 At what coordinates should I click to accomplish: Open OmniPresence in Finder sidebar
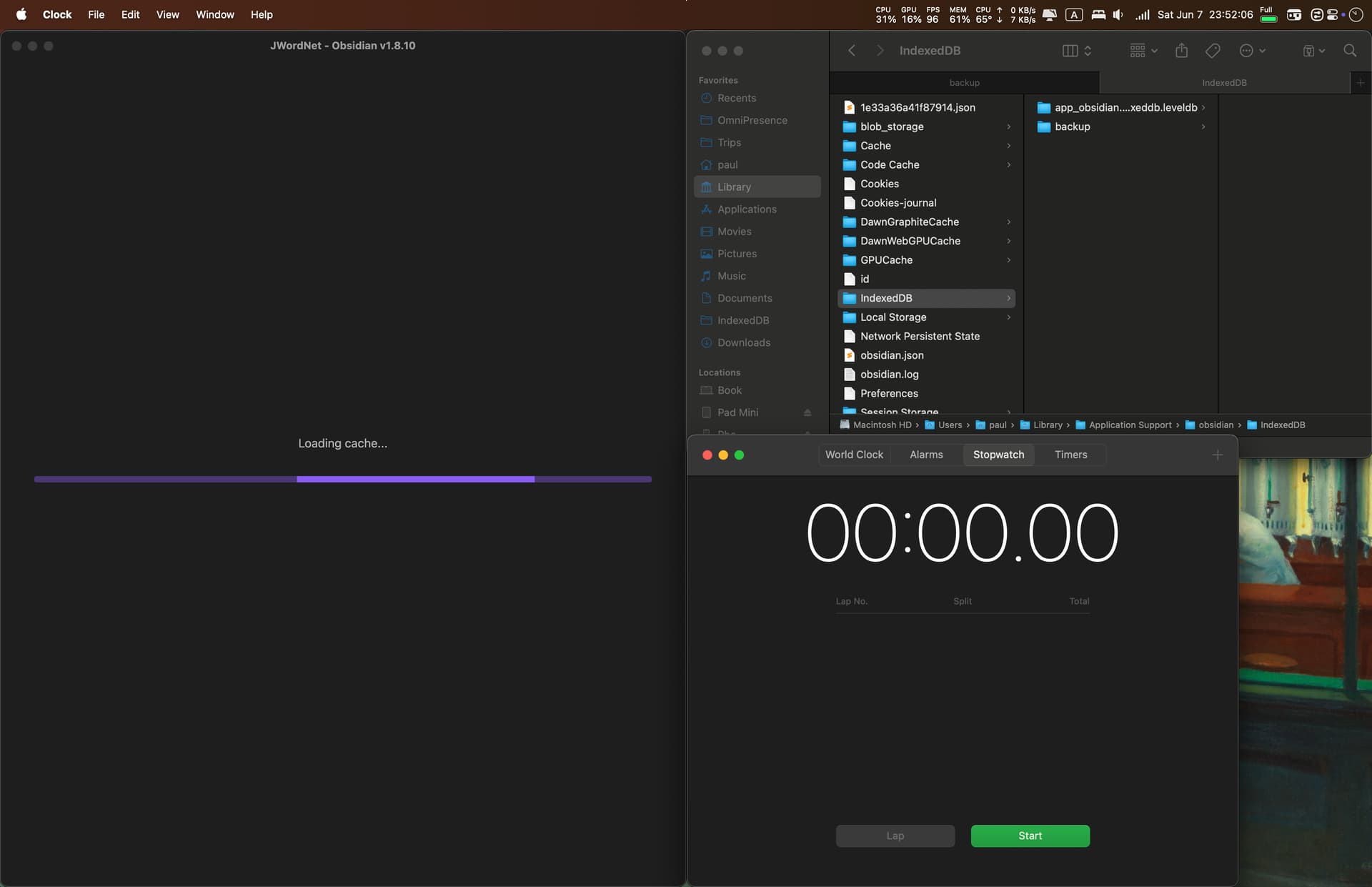point(757,120)
